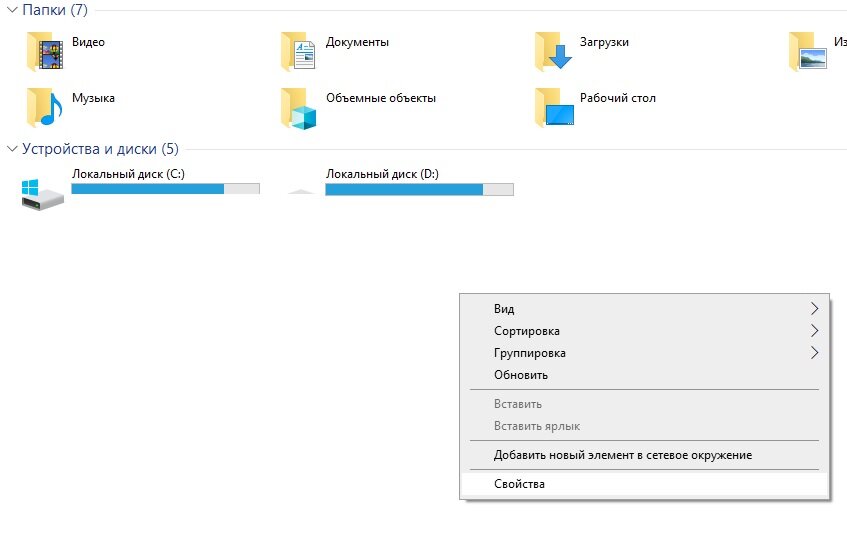847x551 pixels.
Task: Click the greyed Вставить ярлык entry
Action: (644, 426)
